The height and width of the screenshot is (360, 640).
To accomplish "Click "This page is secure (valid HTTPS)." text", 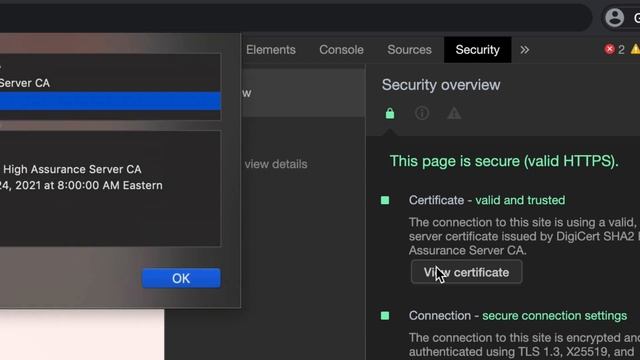I will (504, 161).
